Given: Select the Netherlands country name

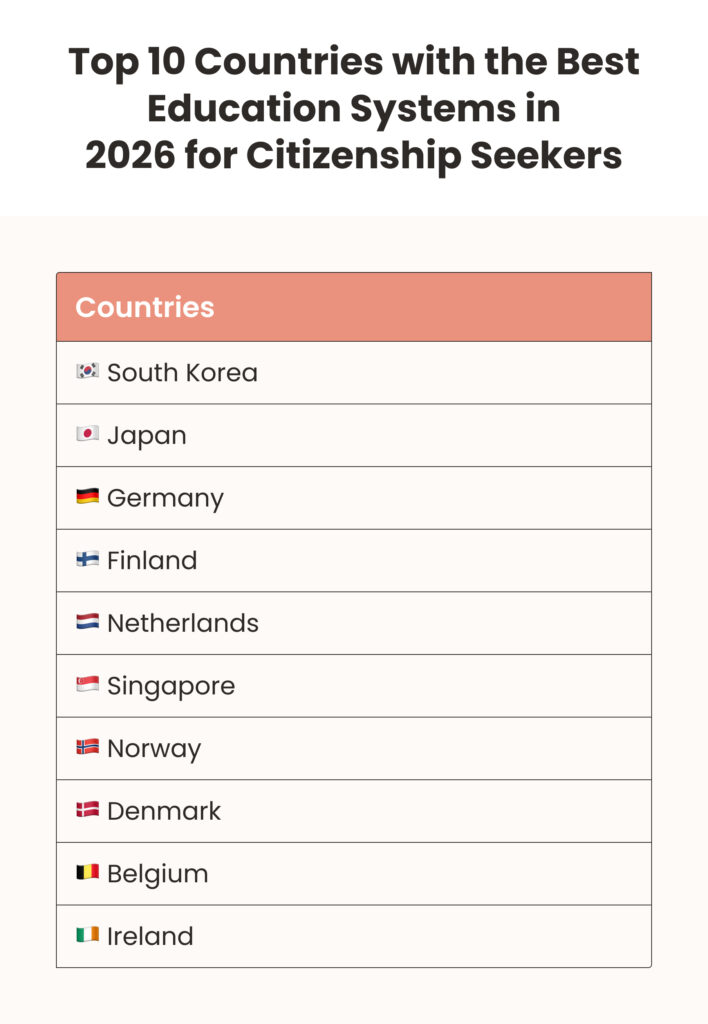Looking at the screenshot, I should coord(183,623).
